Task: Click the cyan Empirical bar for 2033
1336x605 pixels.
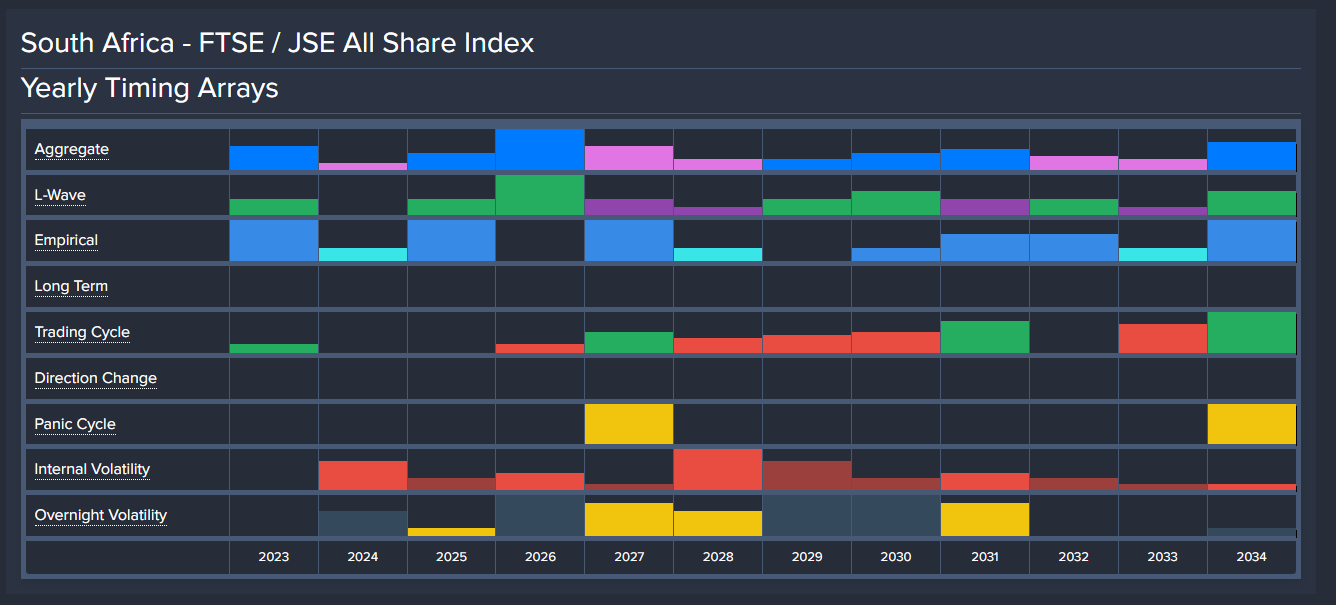Action: [1163, 255]
